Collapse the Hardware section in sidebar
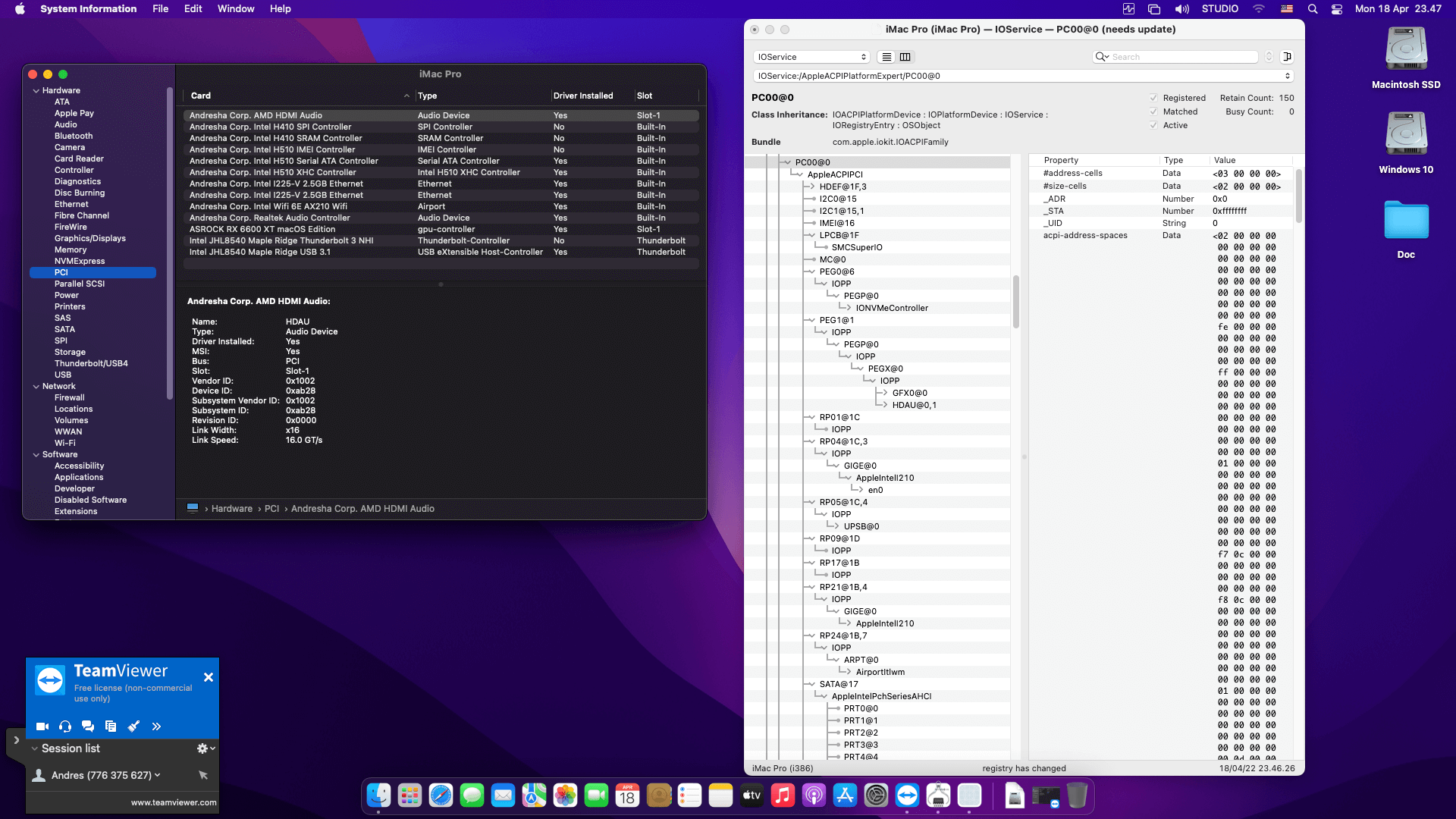The image size is (1456, 819). point(36,90)
